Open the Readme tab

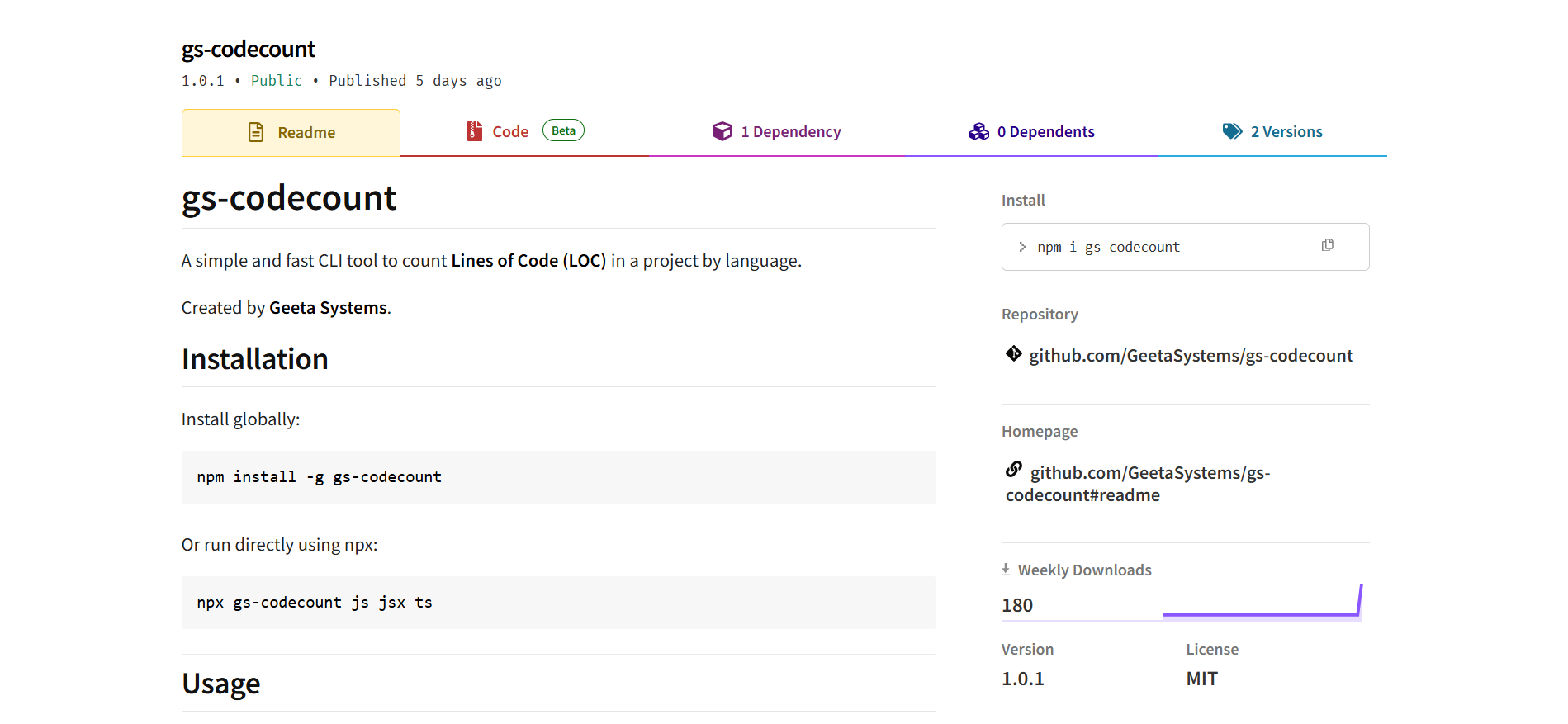pos(306,133)
